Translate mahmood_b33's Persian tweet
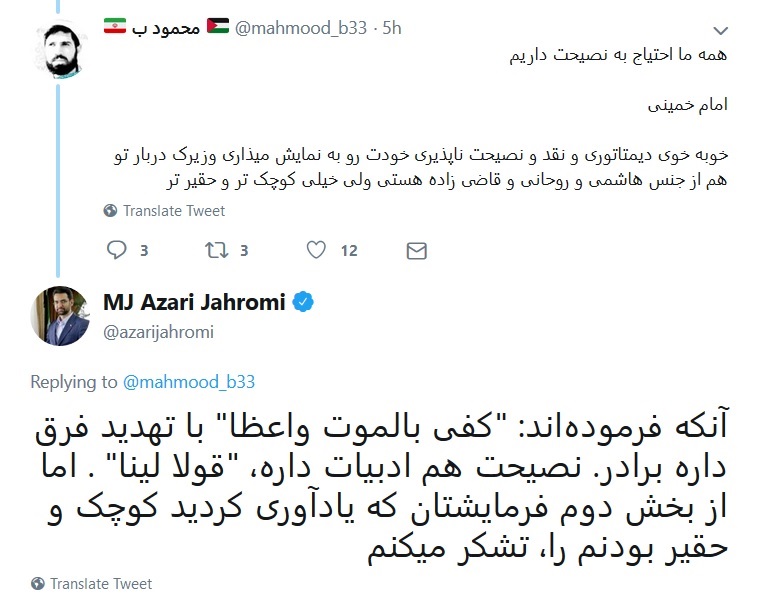 pos(174,211)
